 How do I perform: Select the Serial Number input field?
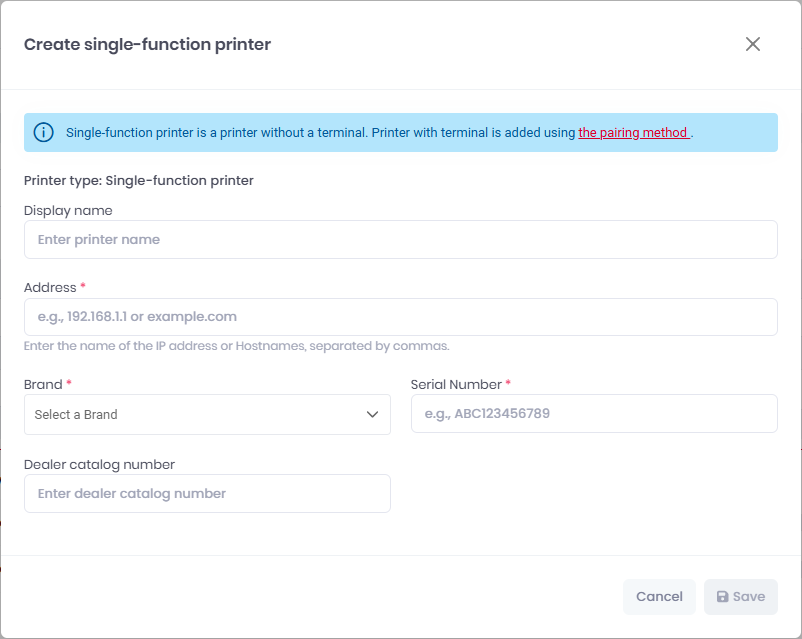click(x=594, y=413)
